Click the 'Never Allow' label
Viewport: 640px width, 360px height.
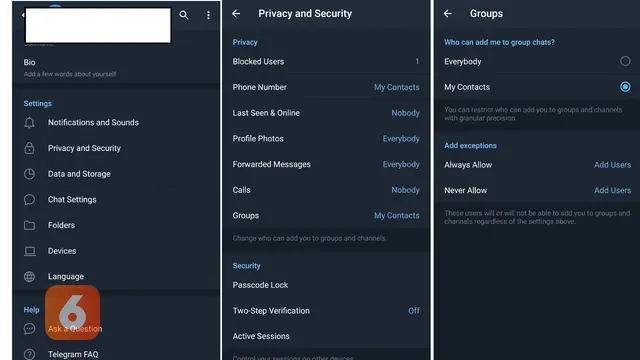coord(465,190)
